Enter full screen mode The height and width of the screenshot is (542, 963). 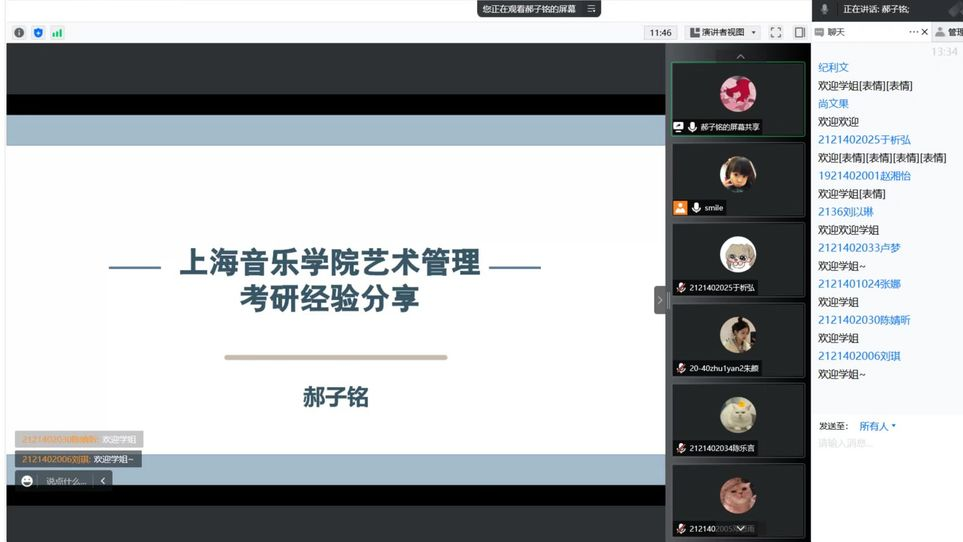click(775, 33)
